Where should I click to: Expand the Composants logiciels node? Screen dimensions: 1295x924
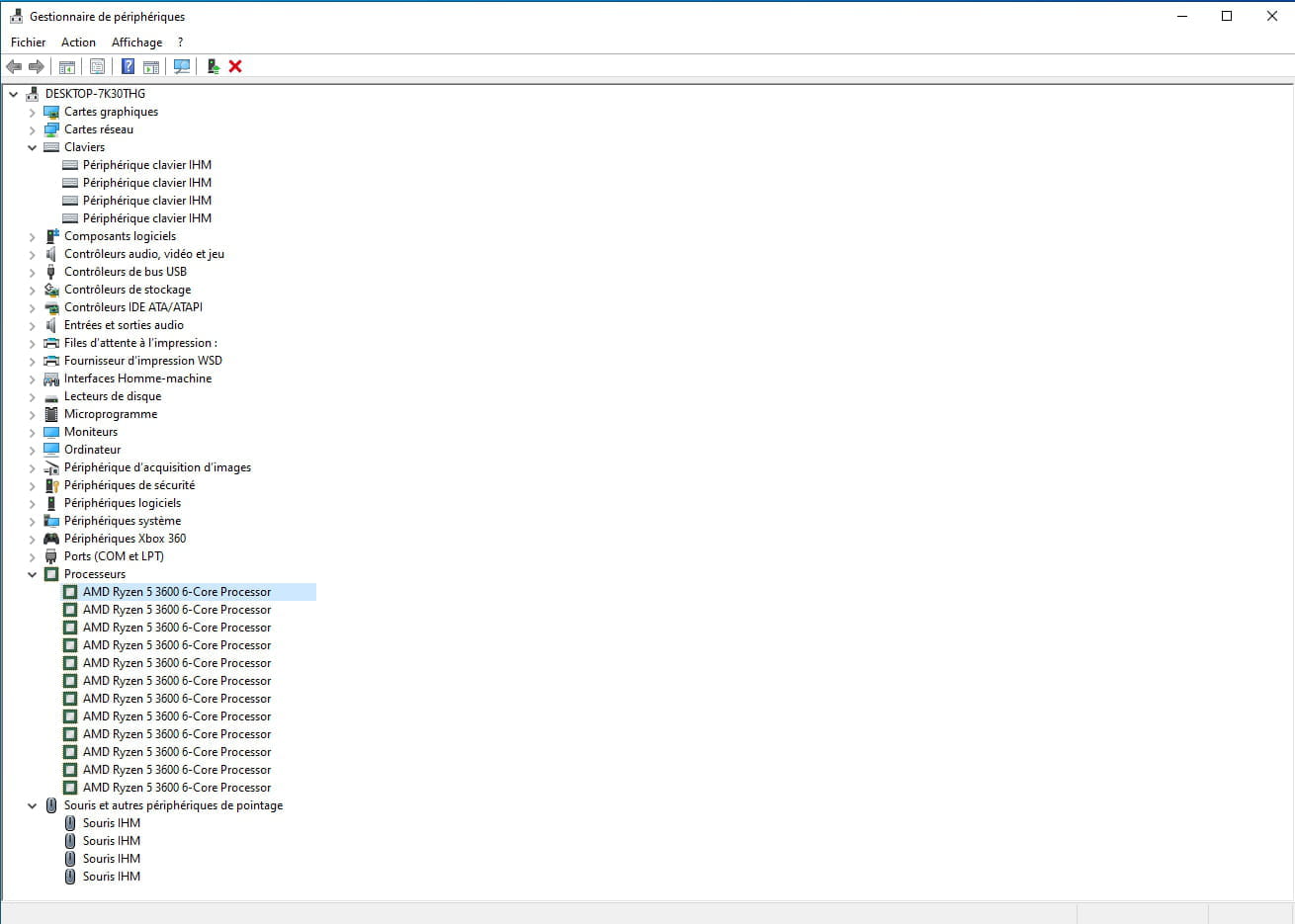(32, 236)
